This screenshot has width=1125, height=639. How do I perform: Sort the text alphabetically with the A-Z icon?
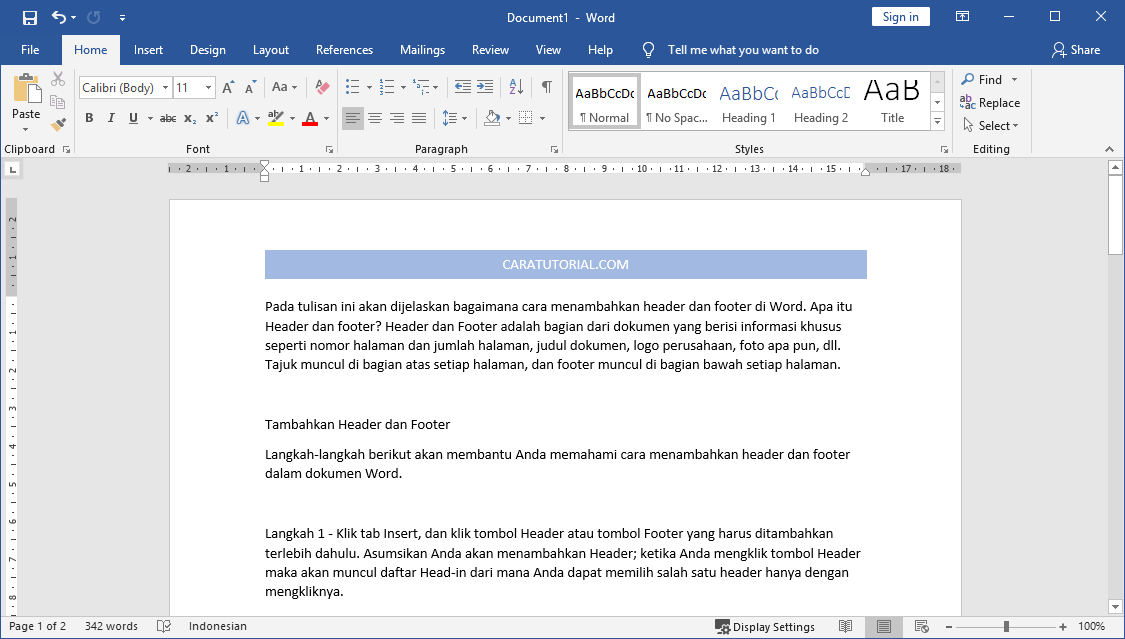coord(516,87)
